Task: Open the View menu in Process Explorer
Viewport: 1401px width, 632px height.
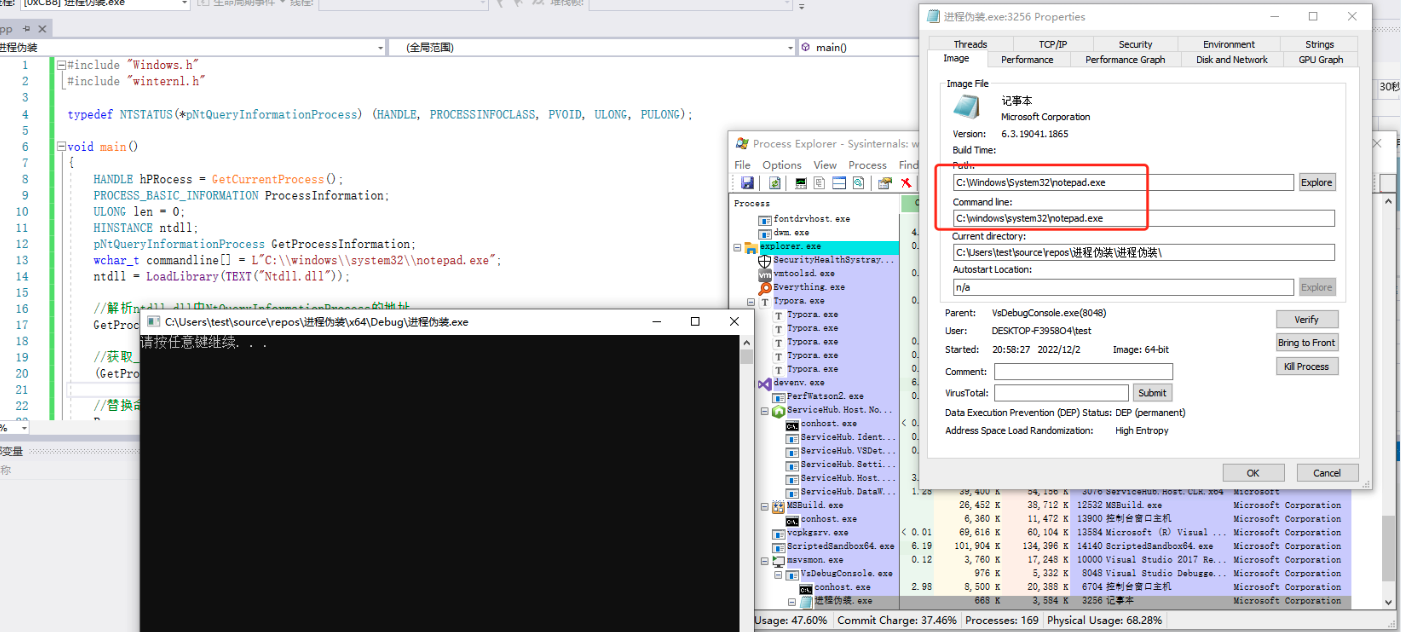Action: (x=825, y=165)
